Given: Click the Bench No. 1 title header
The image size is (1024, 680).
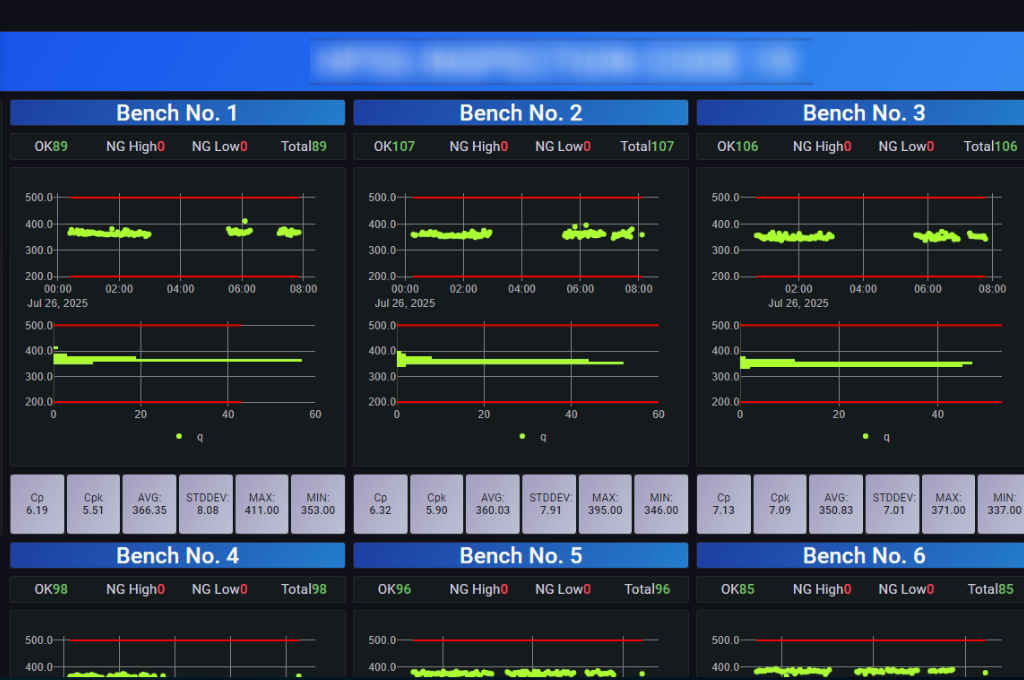Looking at the screenshot, I should click(177, 113).
